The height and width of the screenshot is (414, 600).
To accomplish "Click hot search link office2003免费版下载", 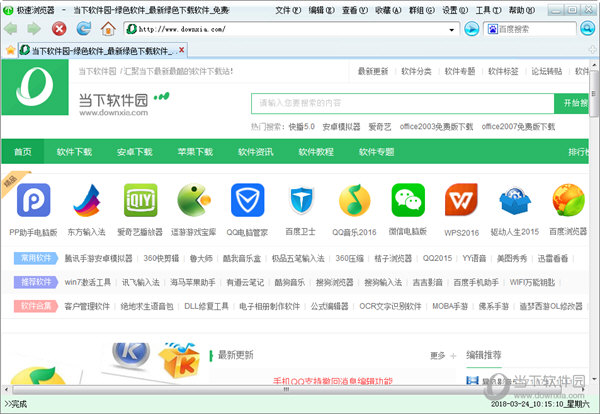I will 436,127.
